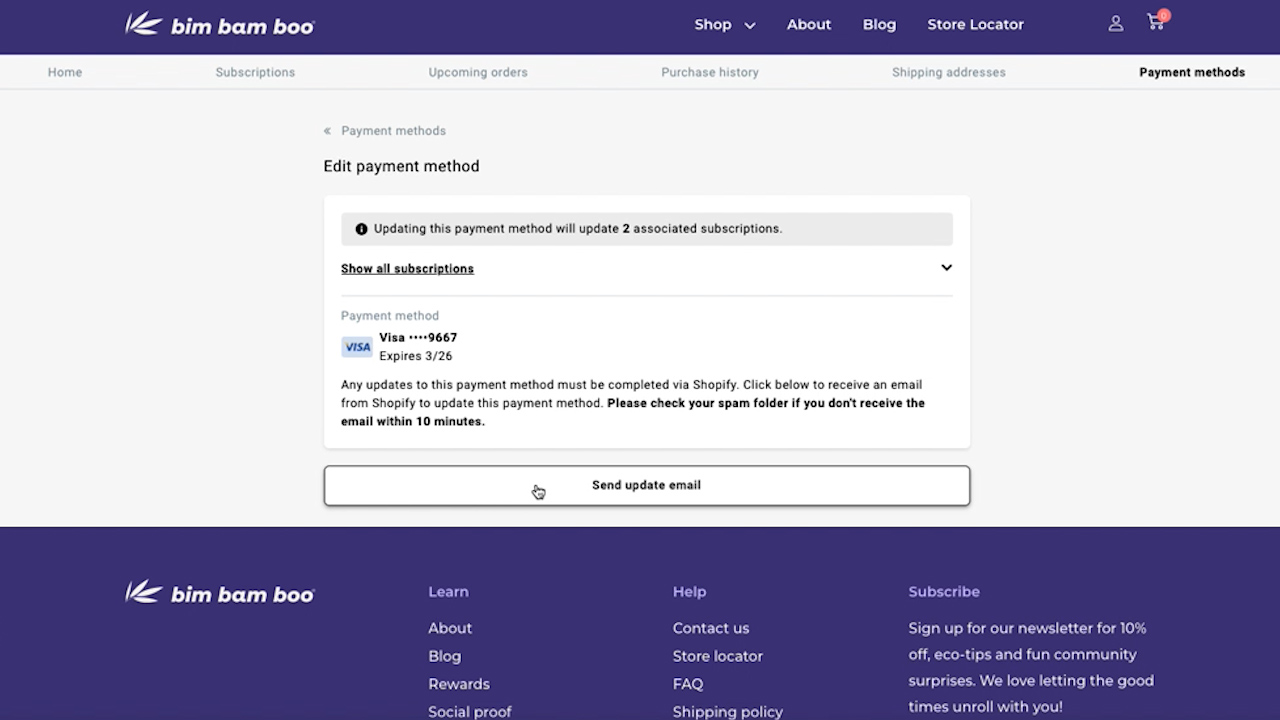Open Store Locator in top navigation

[975, 25]
